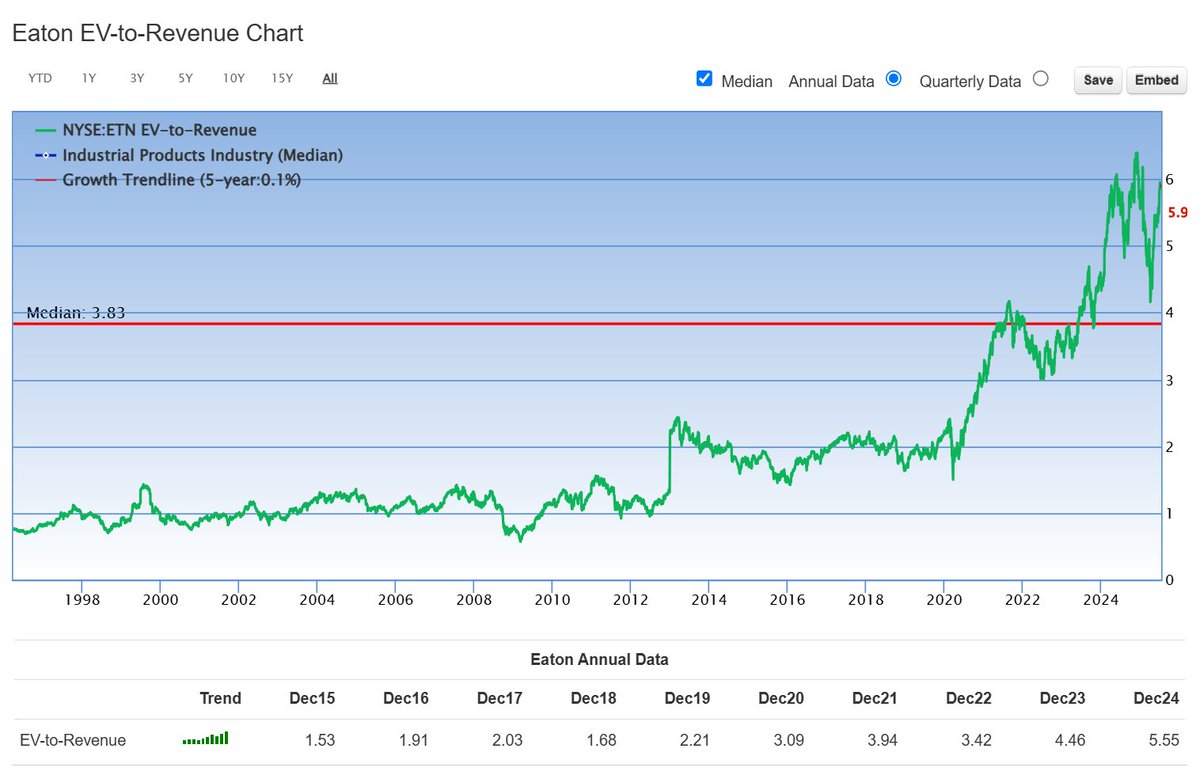Click the green trend sparkline icon
The image size is (1200, 775).
click(x=205, y=739)
